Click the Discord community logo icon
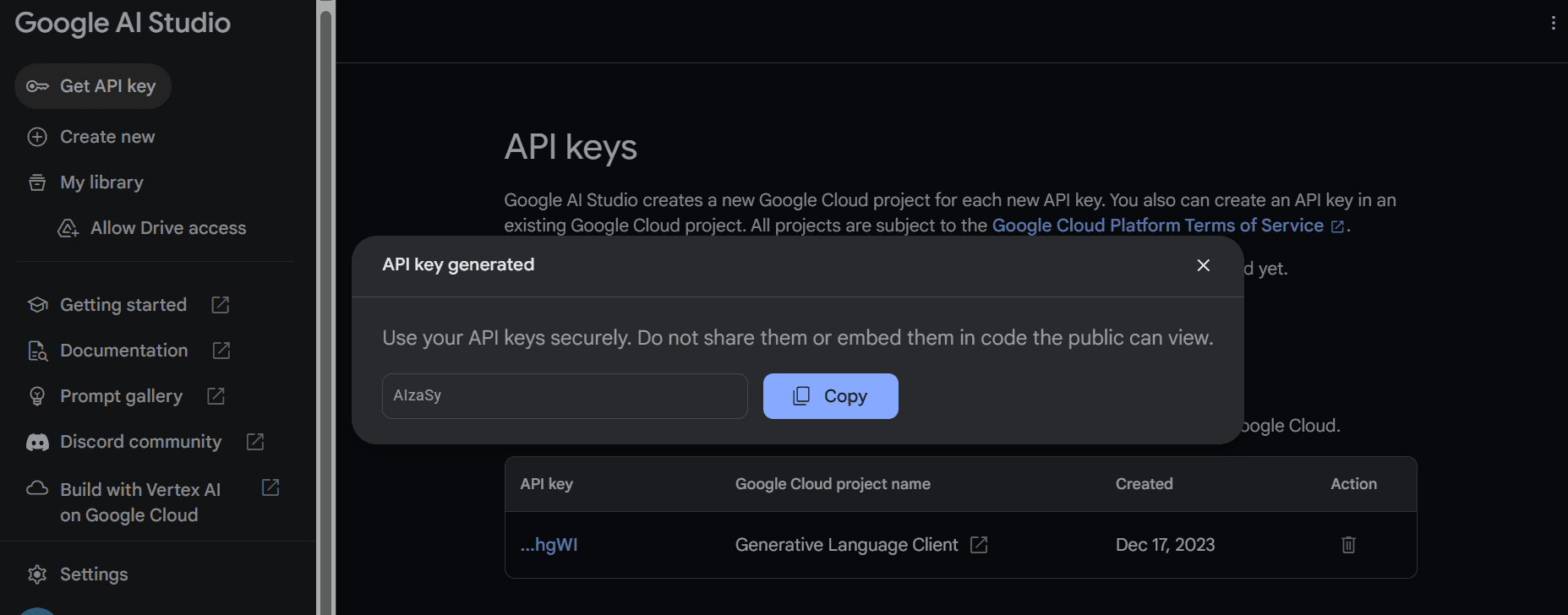 [x=37, y=442]
